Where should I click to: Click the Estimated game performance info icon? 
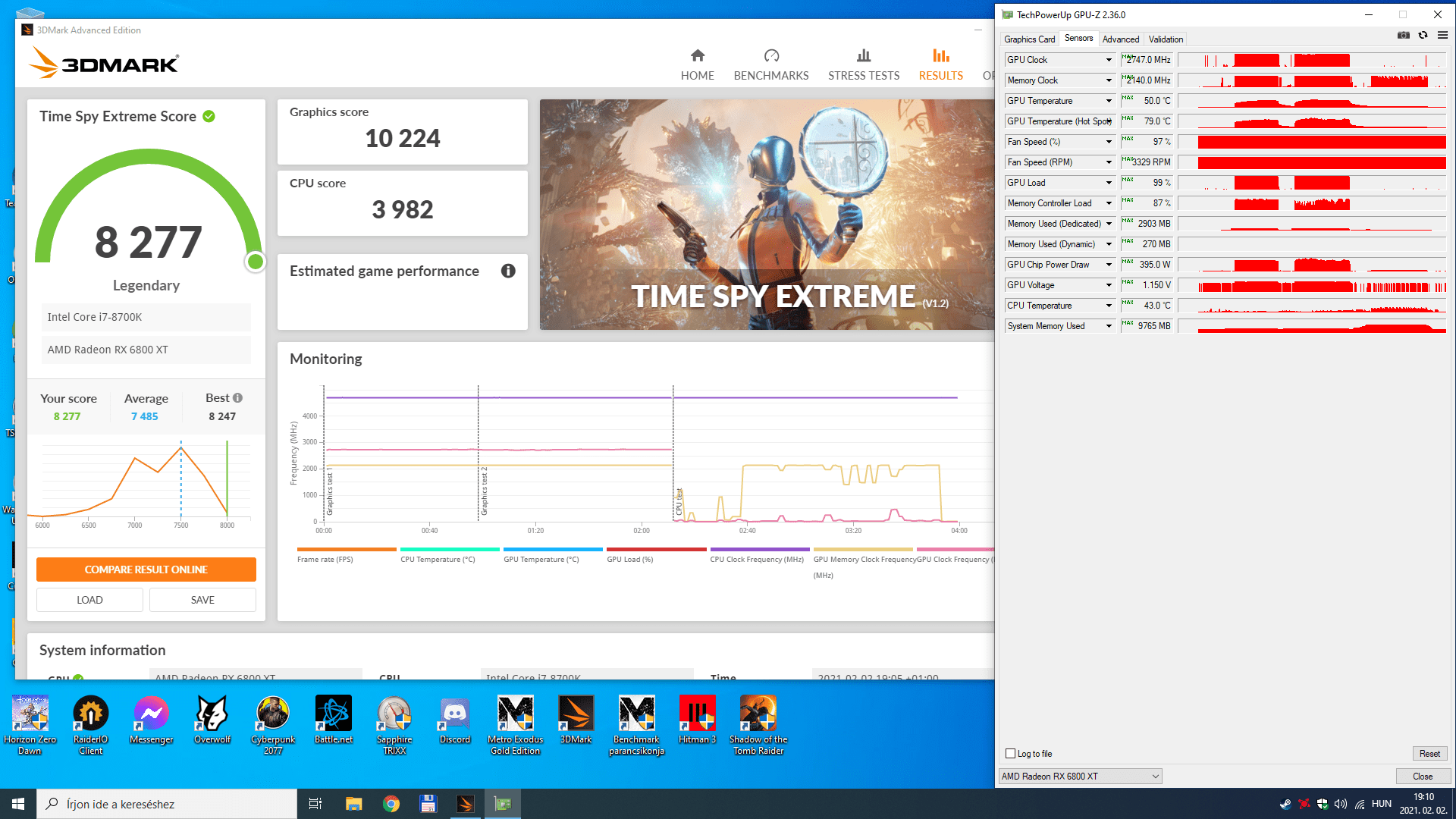coord(508,271)
